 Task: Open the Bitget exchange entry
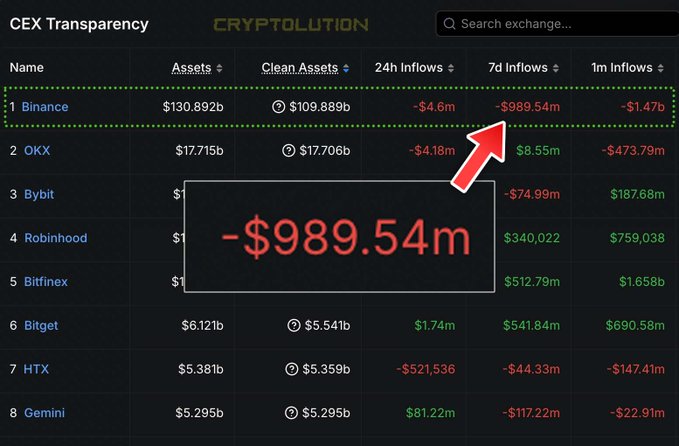(41, 325)
